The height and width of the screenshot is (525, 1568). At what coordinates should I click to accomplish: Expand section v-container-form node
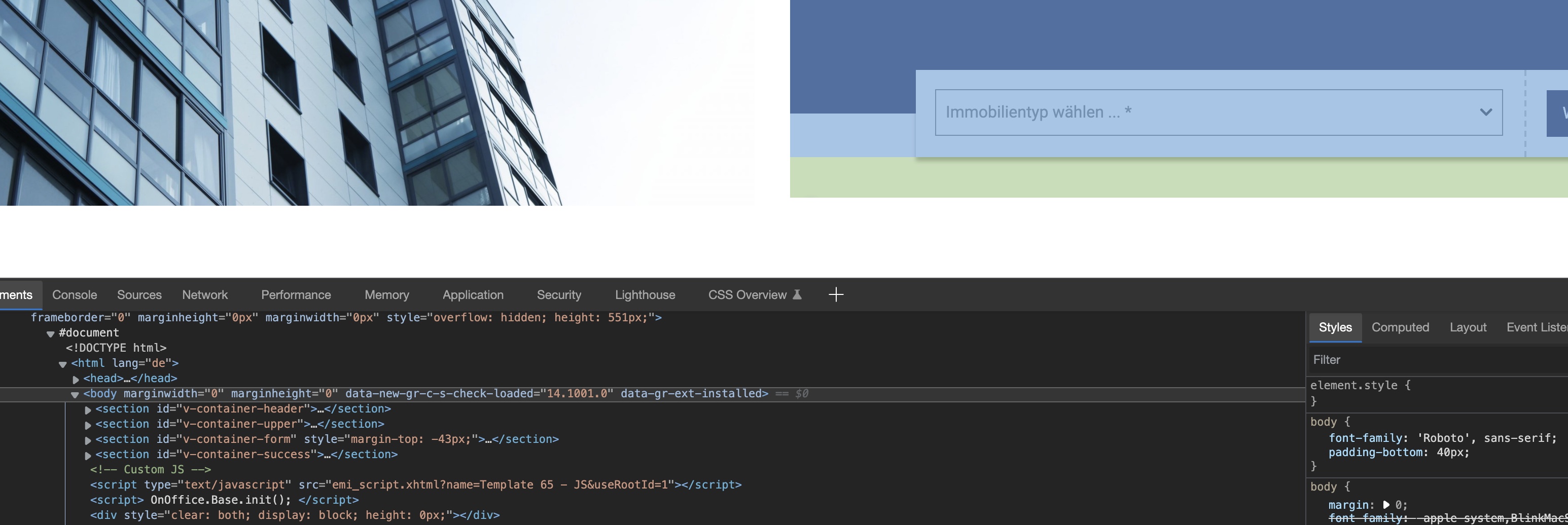tap(88, 440)
